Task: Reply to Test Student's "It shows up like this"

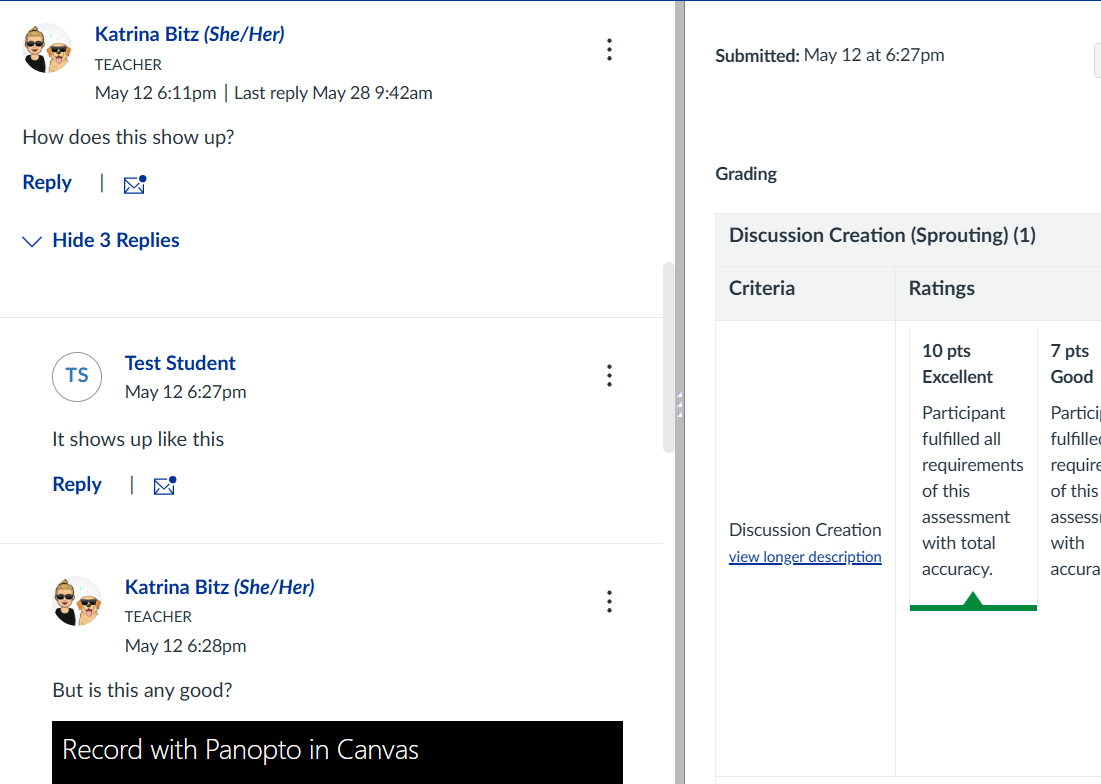Action: pyautogui.click(x=77, y=484)
